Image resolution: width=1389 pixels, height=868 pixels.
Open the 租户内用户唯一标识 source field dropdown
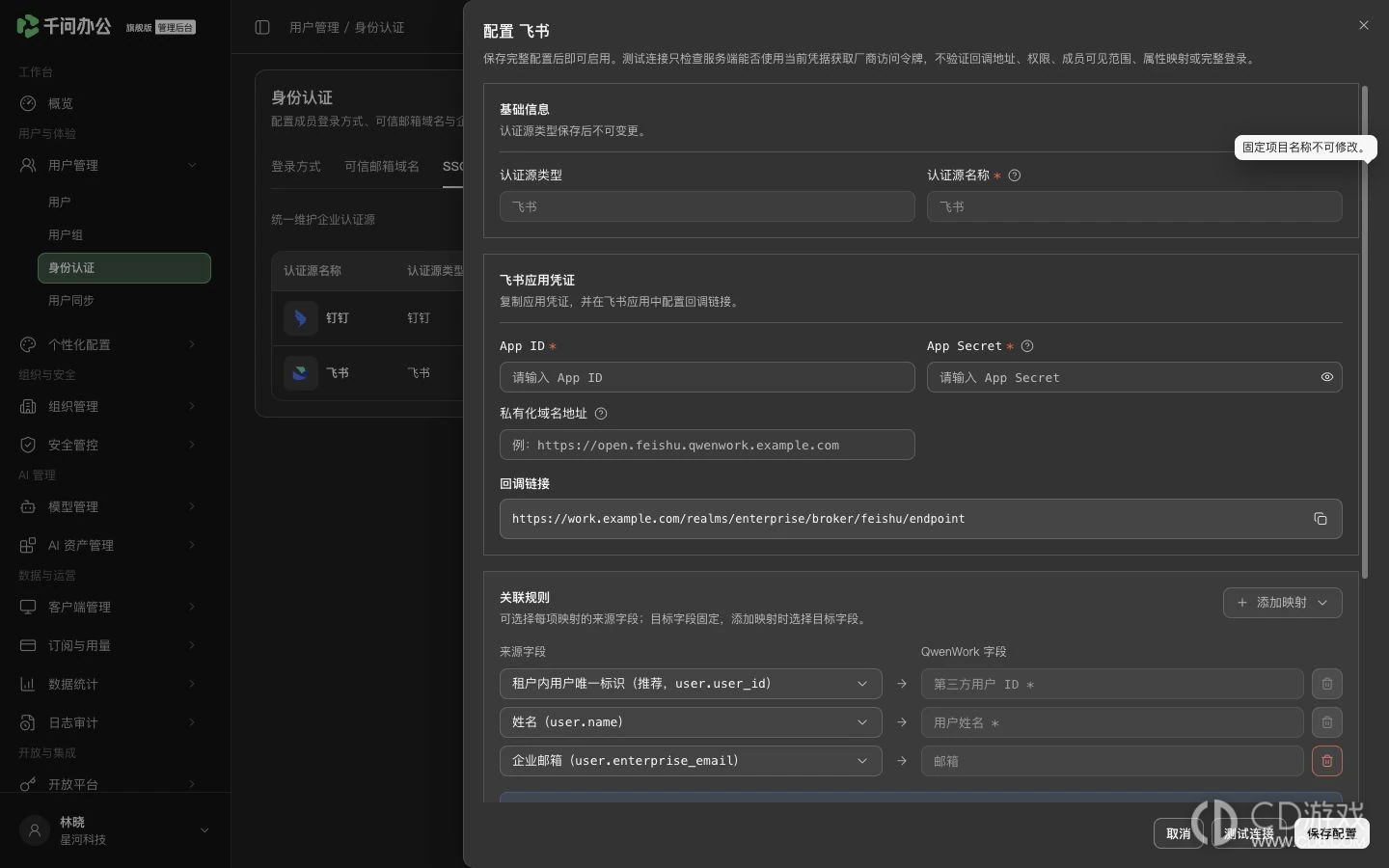click(x=691, y=684)
